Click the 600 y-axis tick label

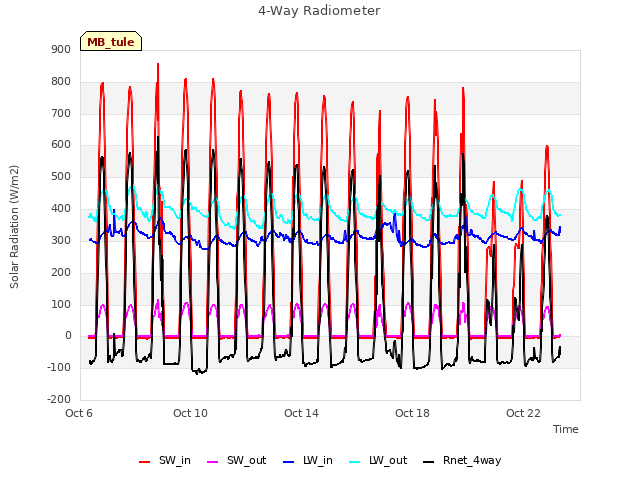(x=61, y=145)
